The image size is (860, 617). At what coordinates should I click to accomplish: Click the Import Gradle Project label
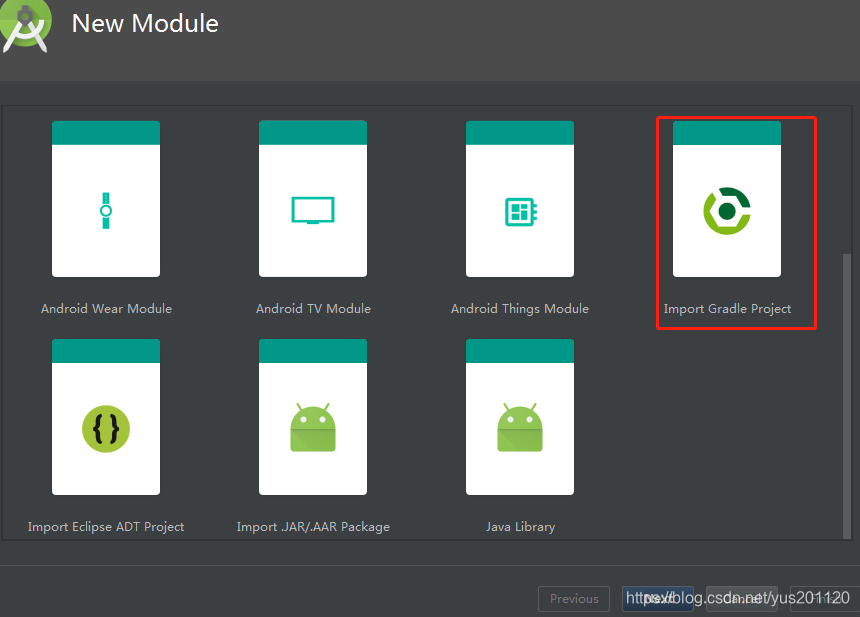pyautogui.click(x=727, y=309)
